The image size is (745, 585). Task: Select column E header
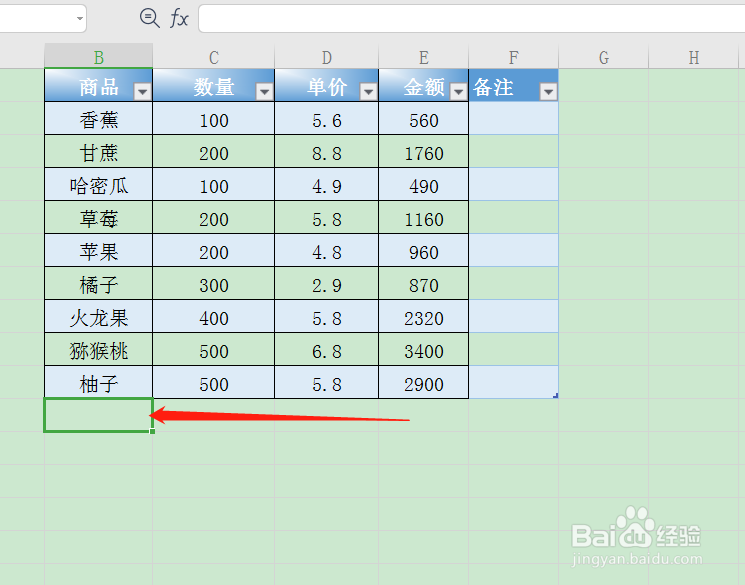point(423,57)
